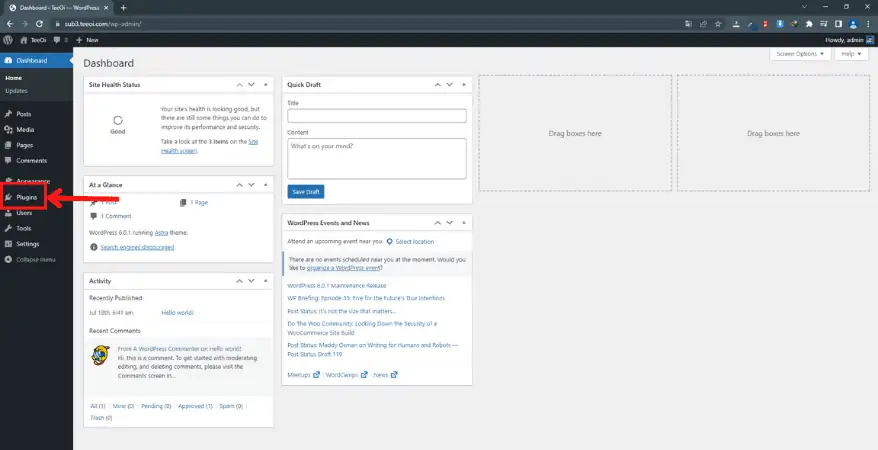Click the Quick Draft Title field
878x450 pixels.
(377, 116)
